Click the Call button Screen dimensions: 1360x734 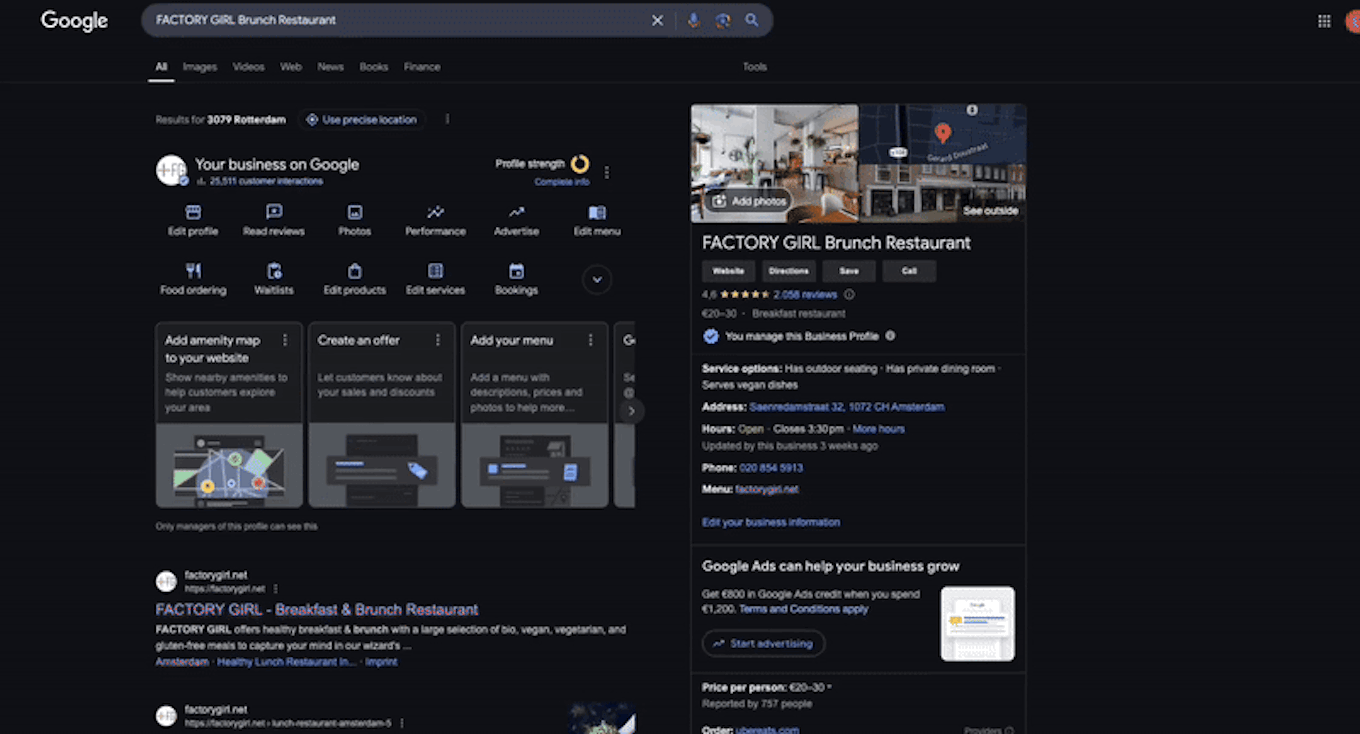pyautogui.click(x=909, y=271)
